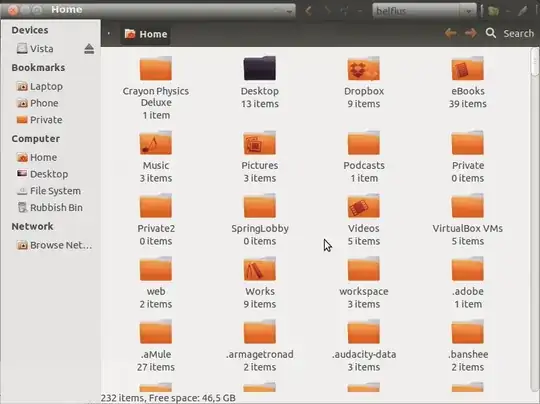Viewport: 540px width, 404px height.
Task: Open Rubbish Bin in sidebar
Action: (50, 207)
